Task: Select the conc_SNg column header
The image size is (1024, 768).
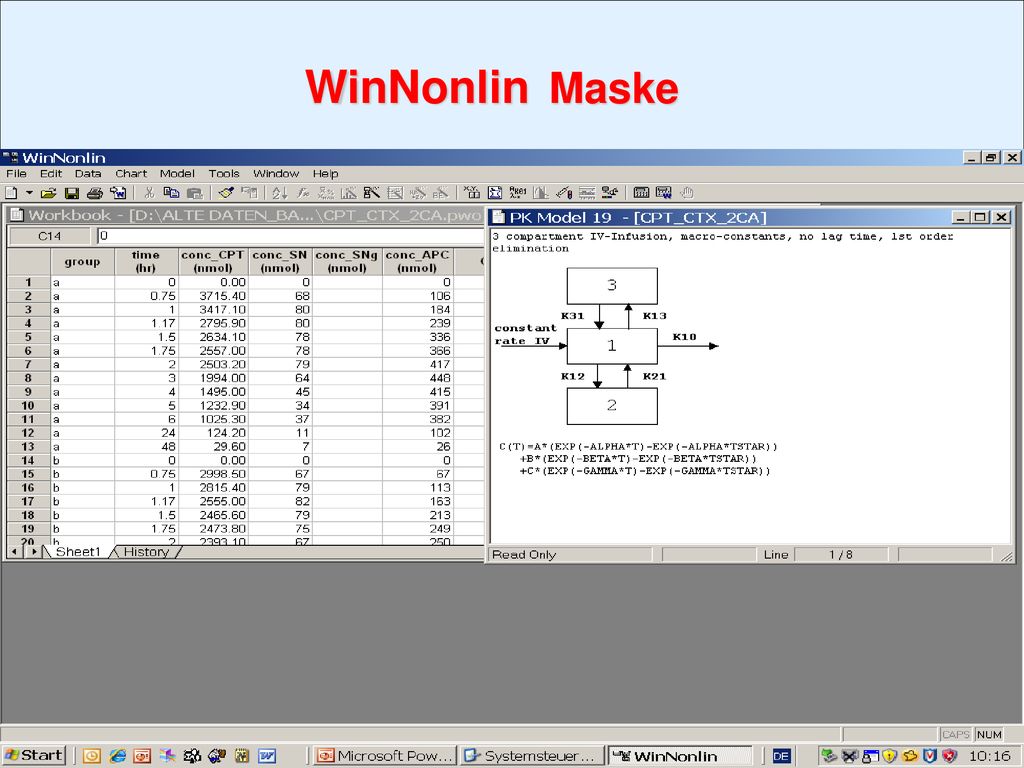Action: (347, 261)
